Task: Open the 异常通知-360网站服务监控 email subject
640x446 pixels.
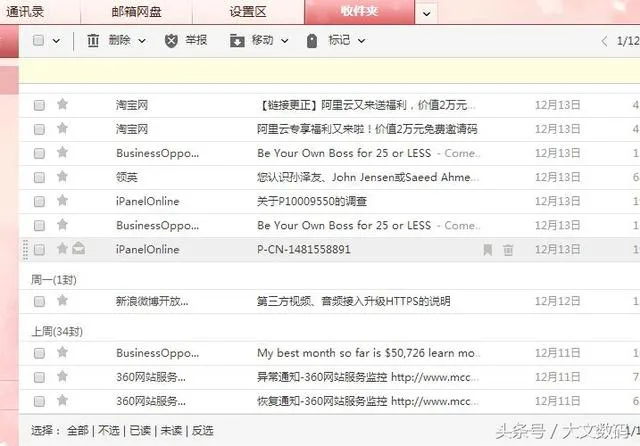Action: 368,377
